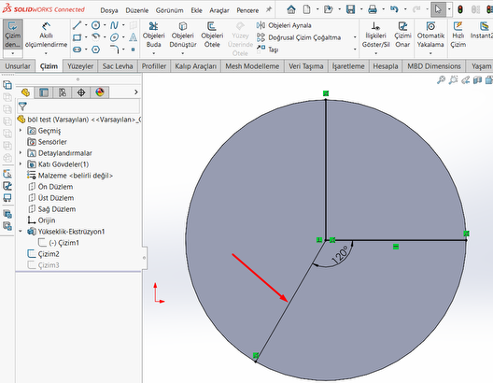The width and height of the screenshot is (494, 384).
Task: Select the Spline sketch tool
Action: pyautogui.click(x=114, y=25)
